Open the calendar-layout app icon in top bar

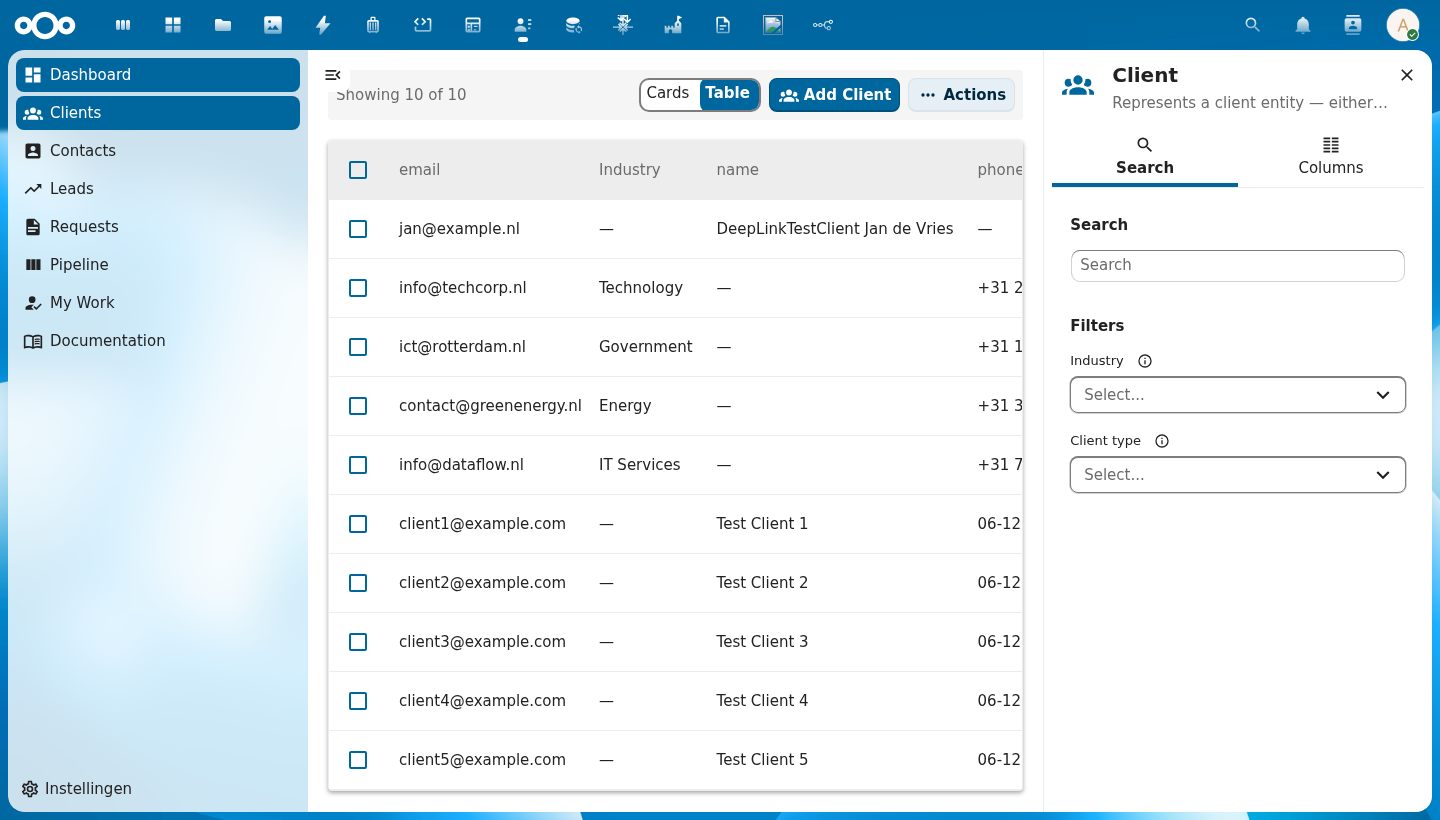click(x=473, y=25)
